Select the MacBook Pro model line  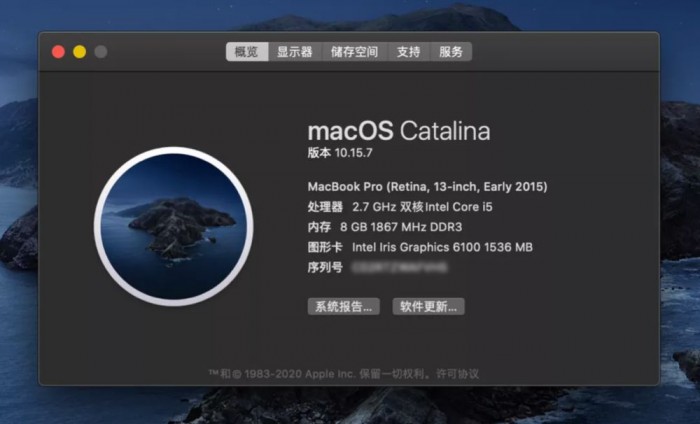coord(427,187)
